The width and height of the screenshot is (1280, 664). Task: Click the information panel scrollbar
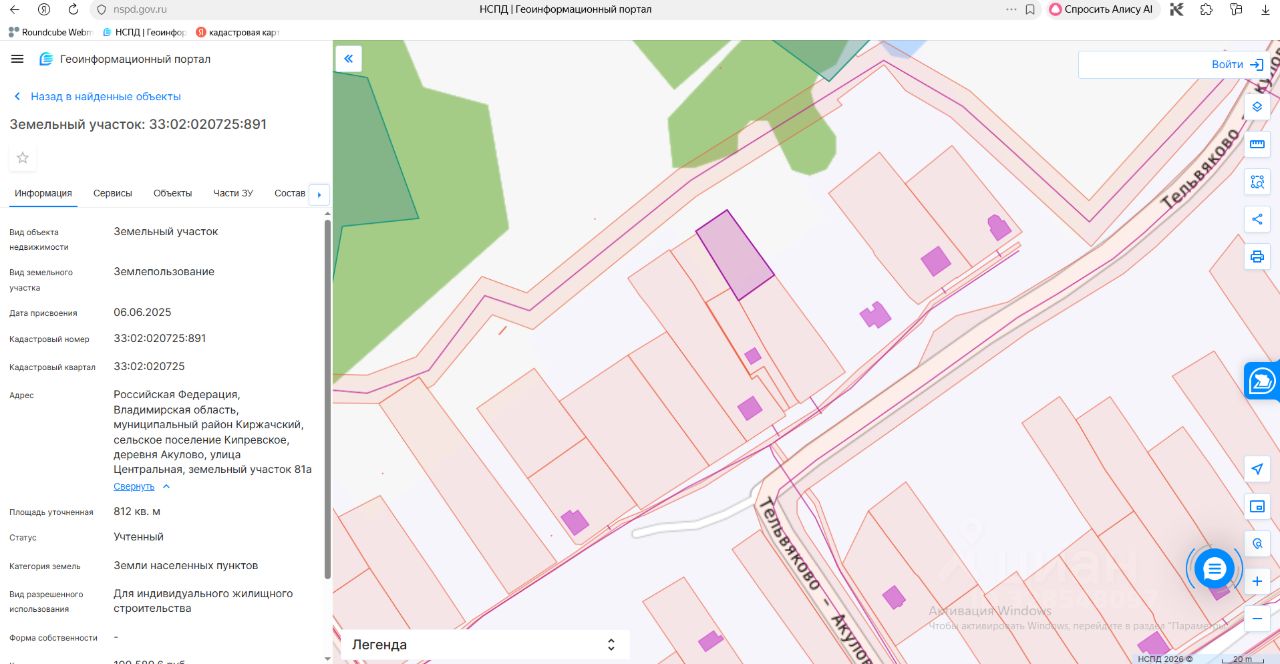[328, 398]
